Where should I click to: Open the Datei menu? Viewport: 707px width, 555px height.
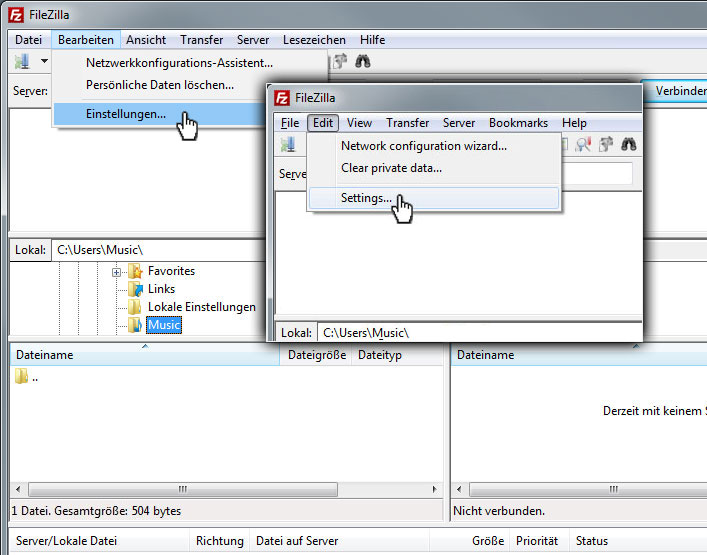[x=28, y=40]
